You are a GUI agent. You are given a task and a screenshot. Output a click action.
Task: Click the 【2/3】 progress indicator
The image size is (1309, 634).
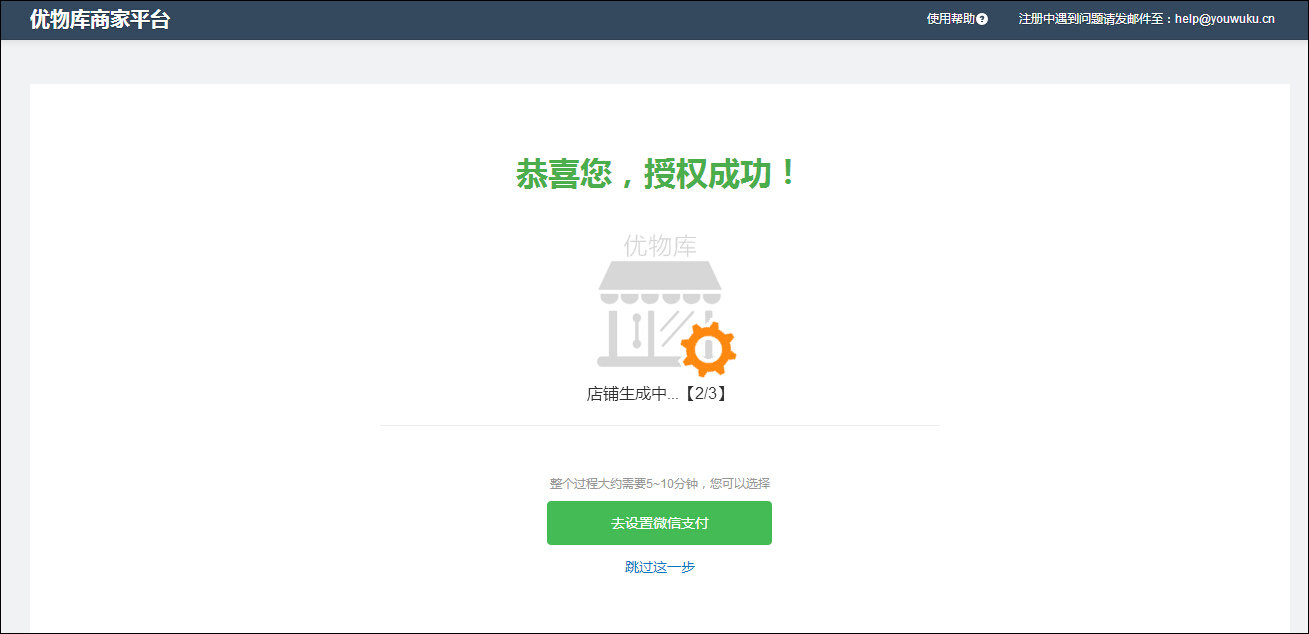click(706, 394)
